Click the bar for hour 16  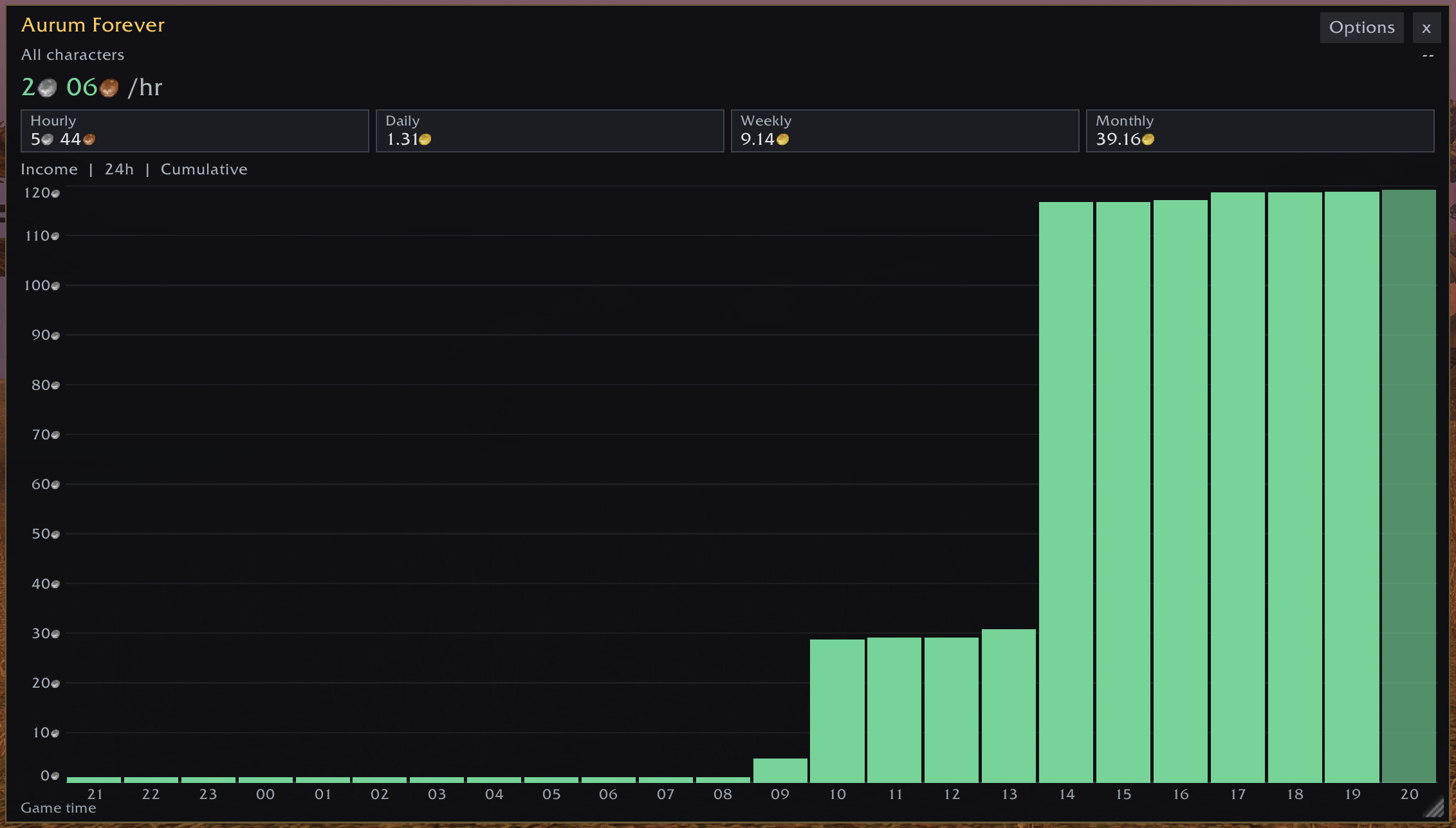(x=1181, y=491)
